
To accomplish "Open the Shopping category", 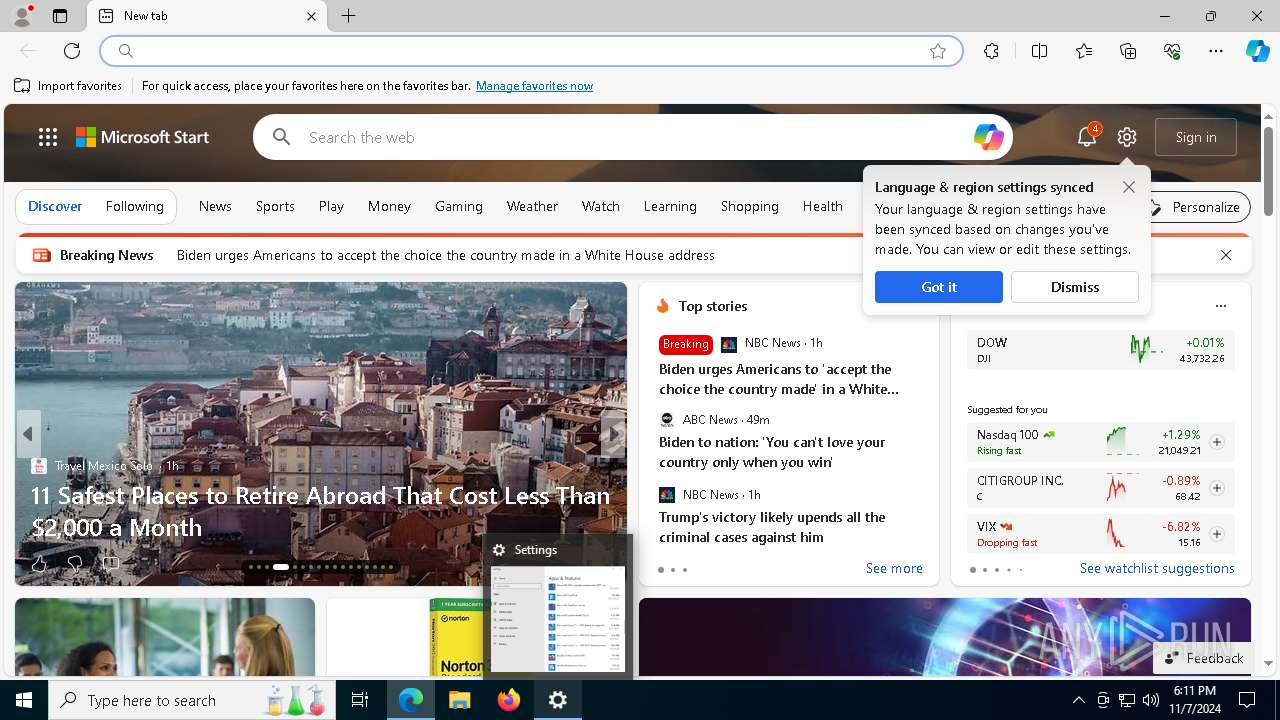I will coord(750,206).
